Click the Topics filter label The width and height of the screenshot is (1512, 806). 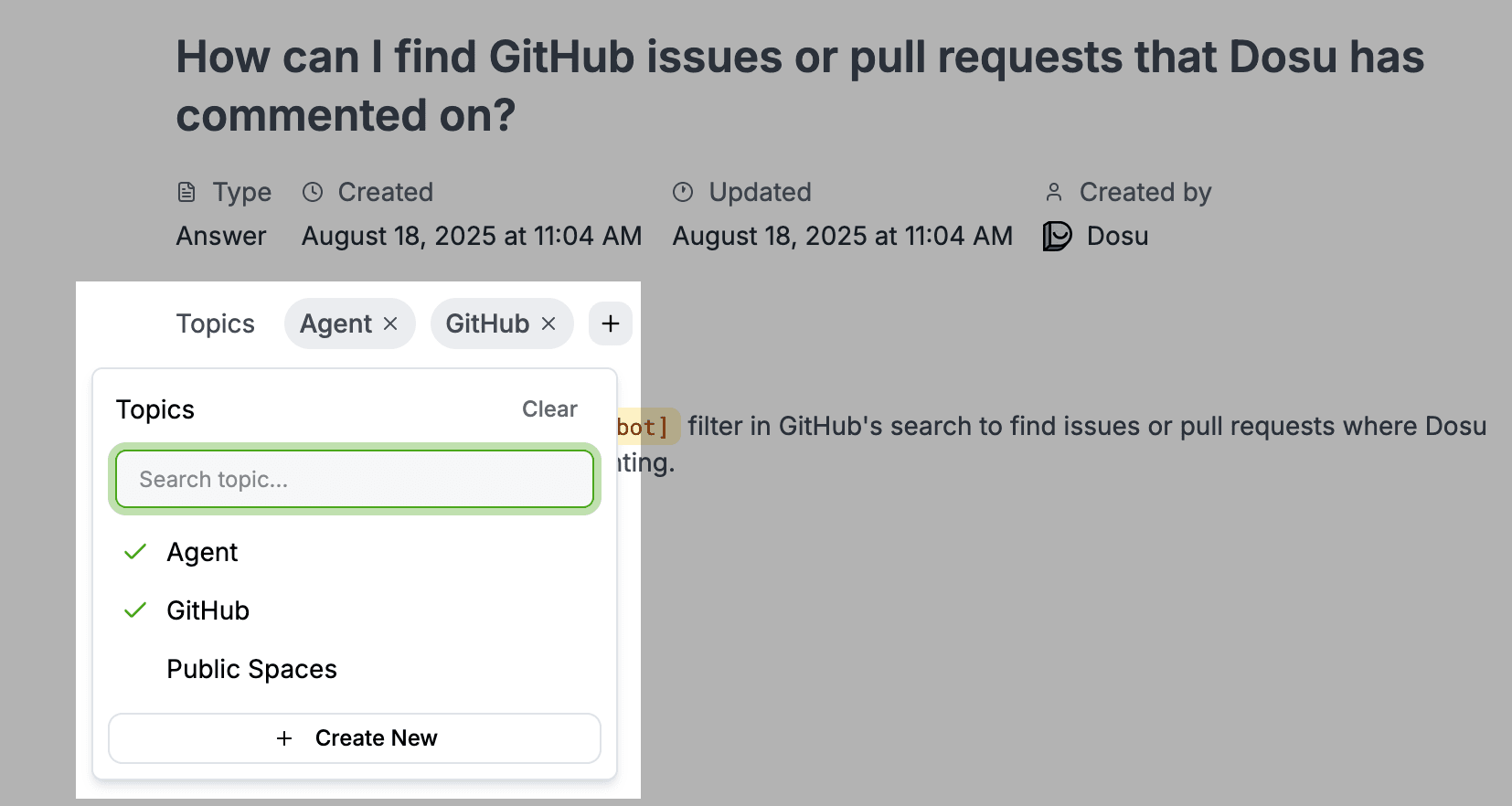click(215, 323)
